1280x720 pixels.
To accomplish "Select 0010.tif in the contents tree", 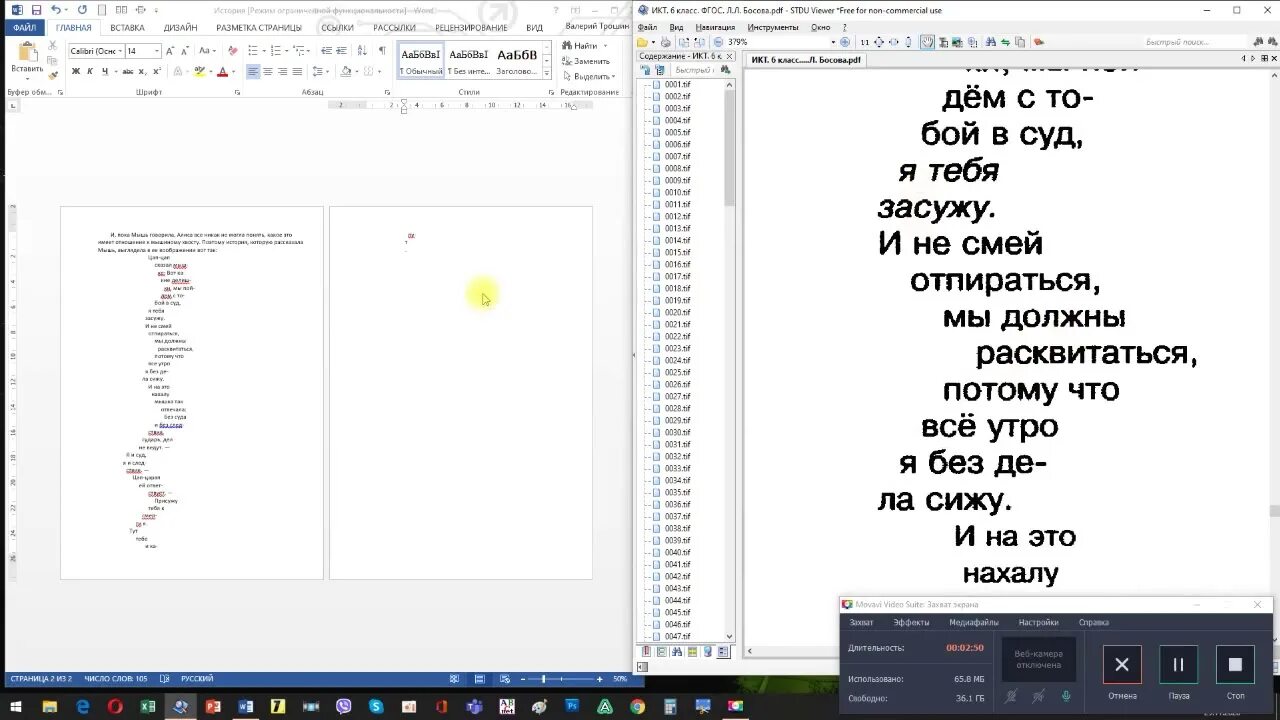I will 678,192.
